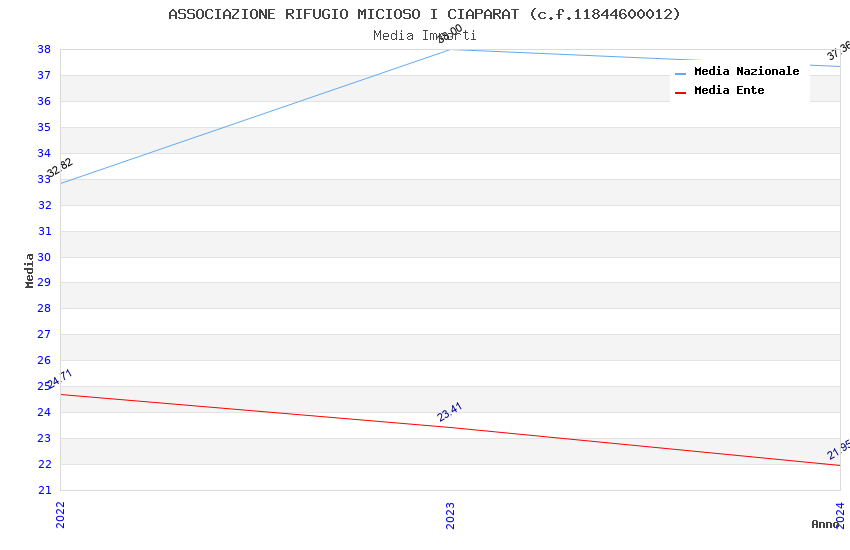Click the y-axis tick value 24
The height and width of the screenshot is (550, 850).
[44, 412]
